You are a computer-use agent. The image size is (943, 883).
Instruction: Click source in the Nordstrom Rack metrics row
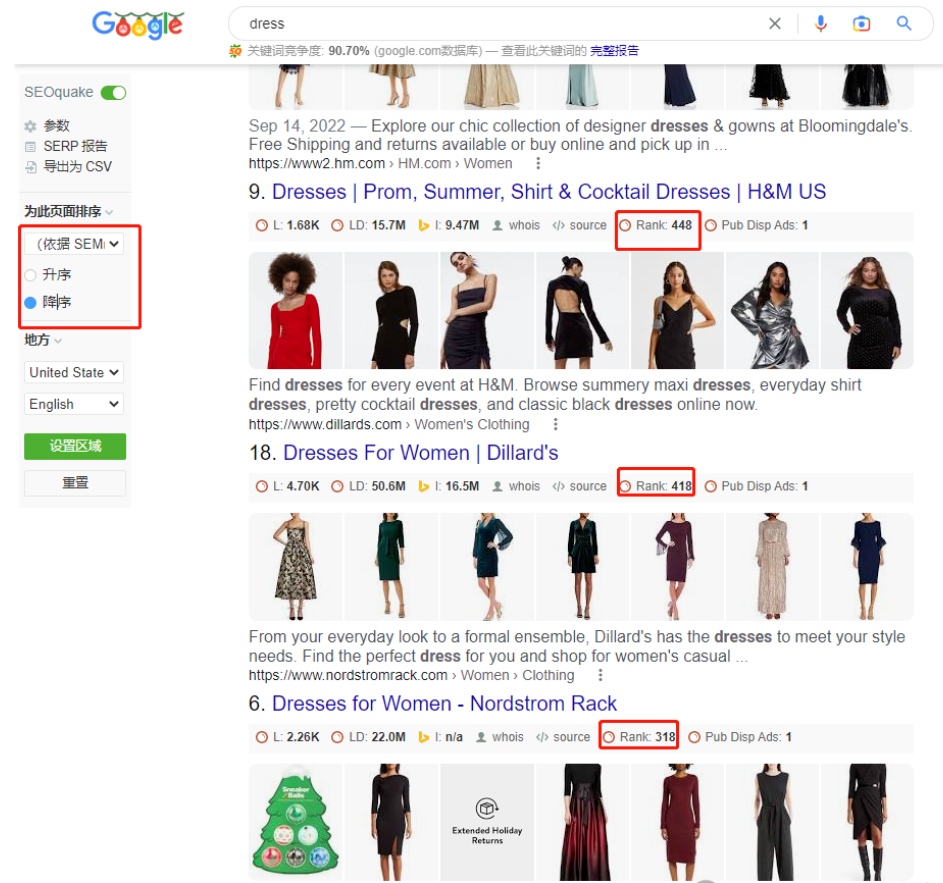tap(563, 737)
